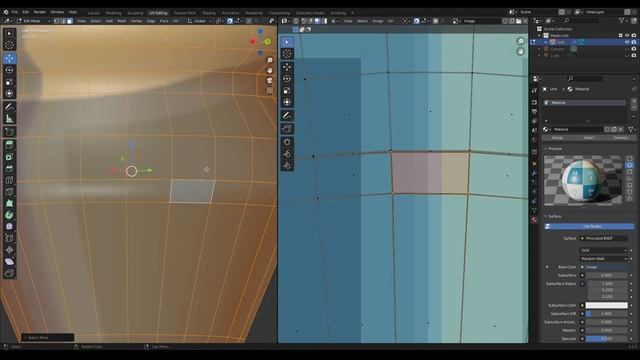640x360 pixels.
Task: Choose the UV editor Pinch tool
Action: (x=287, y=165)
